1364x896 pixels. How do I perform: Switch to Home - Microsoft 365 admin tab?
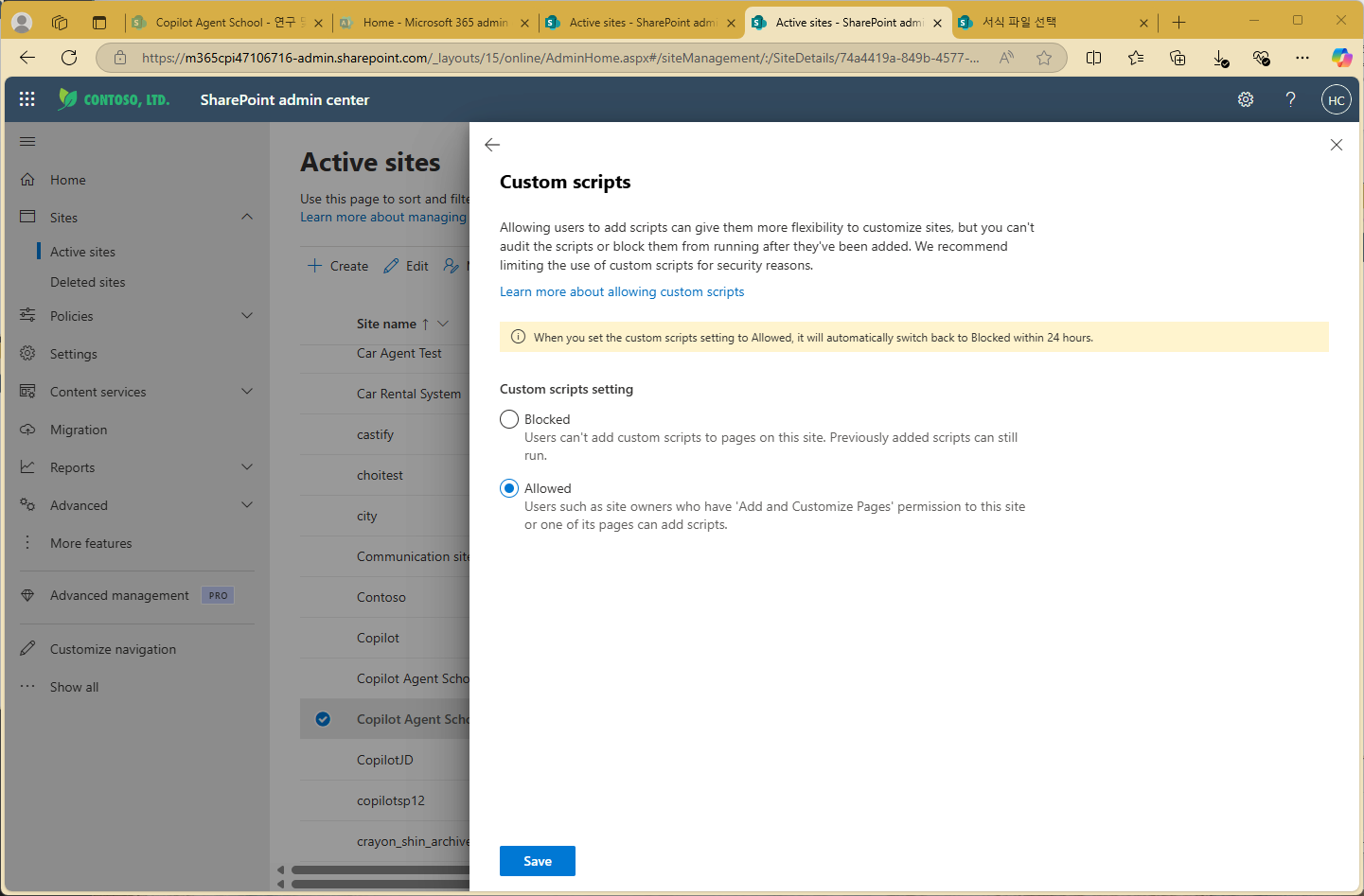tap(434, 22)
